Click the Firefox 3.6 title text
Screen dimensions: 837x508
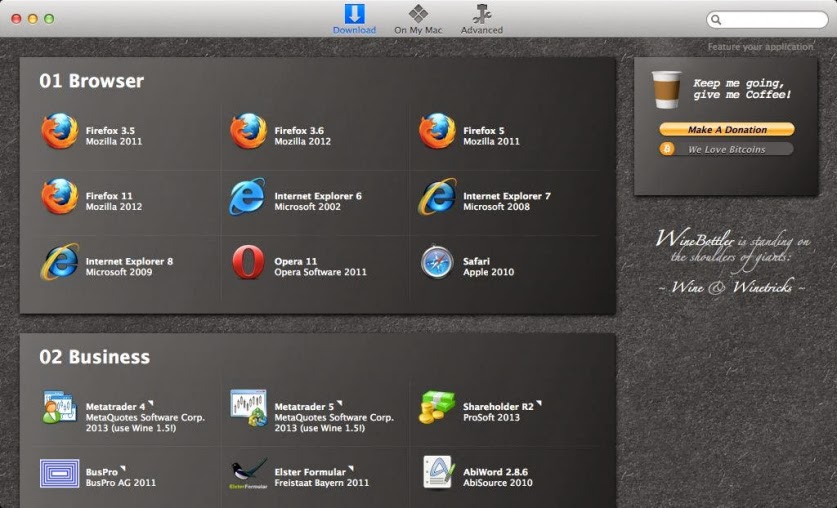299,131
